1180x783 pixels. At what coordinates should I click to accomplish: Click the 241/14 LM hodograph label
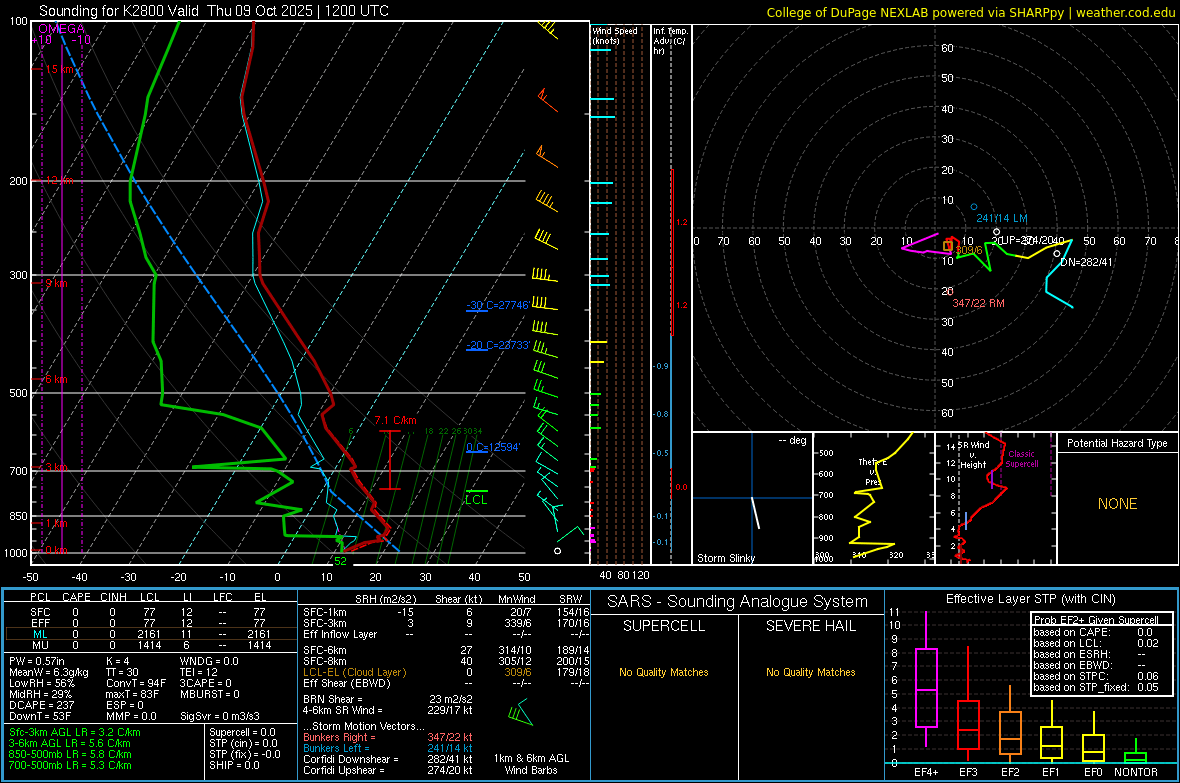coord(1002,218)
